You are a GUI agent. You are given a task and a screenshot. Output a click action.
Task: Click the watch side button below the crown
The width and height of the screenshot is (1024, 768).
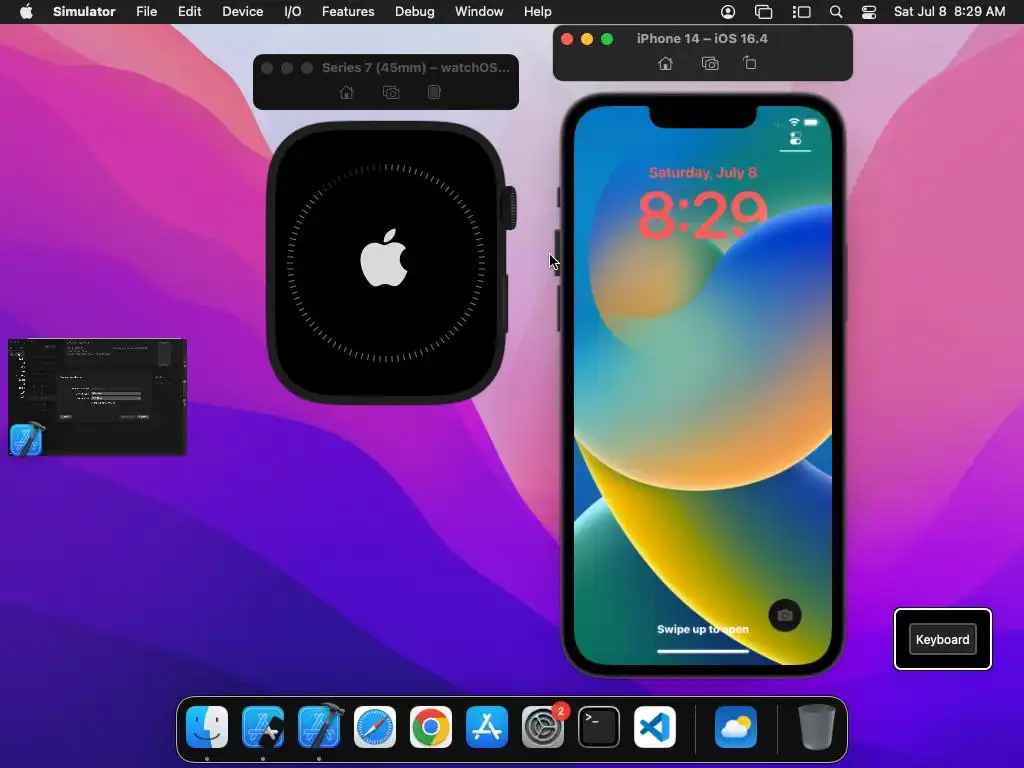tap(505, 304)
